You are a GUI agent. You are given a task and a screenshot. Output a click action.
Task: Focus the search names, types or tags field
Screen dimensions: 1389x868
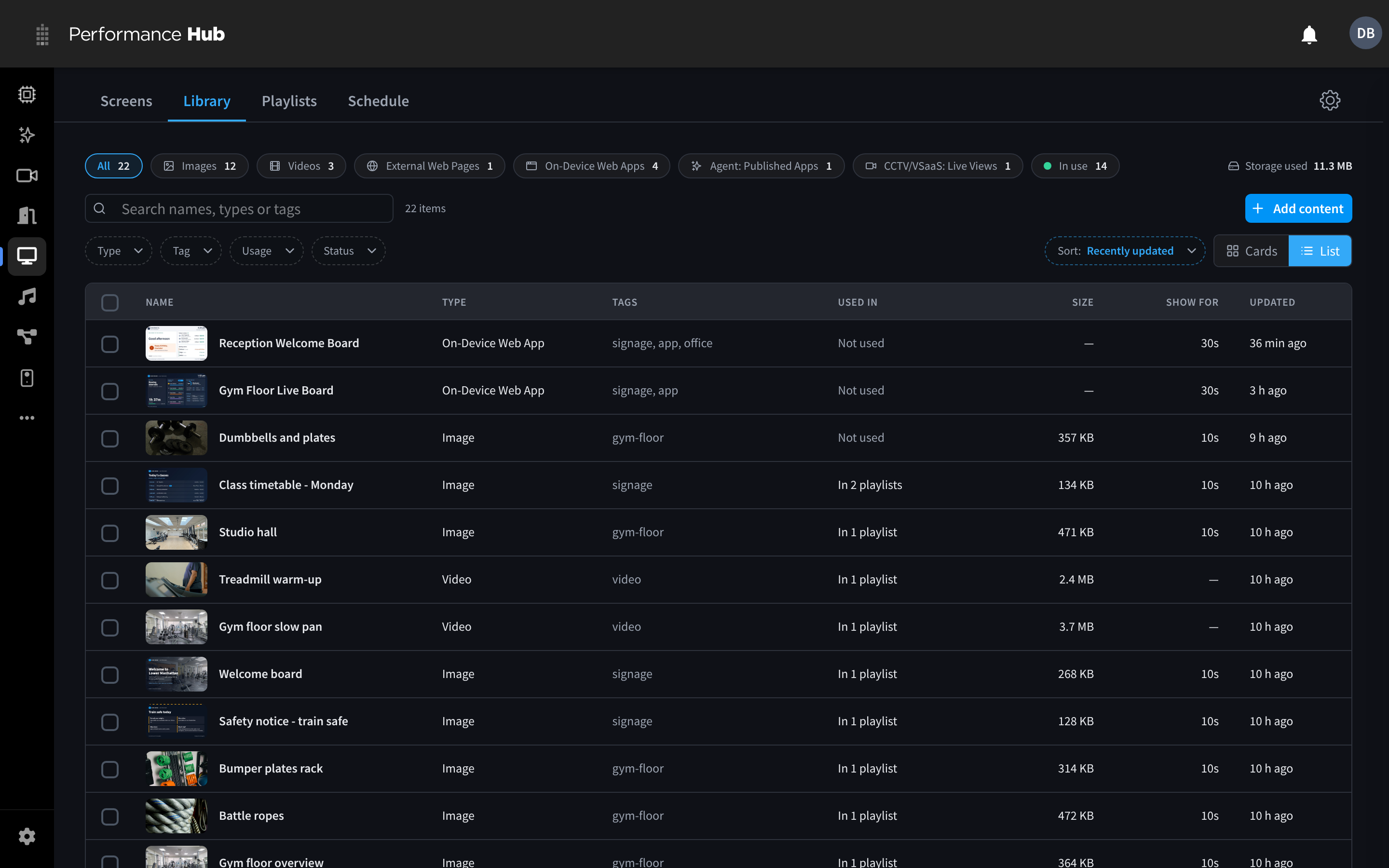click(239, 208)
